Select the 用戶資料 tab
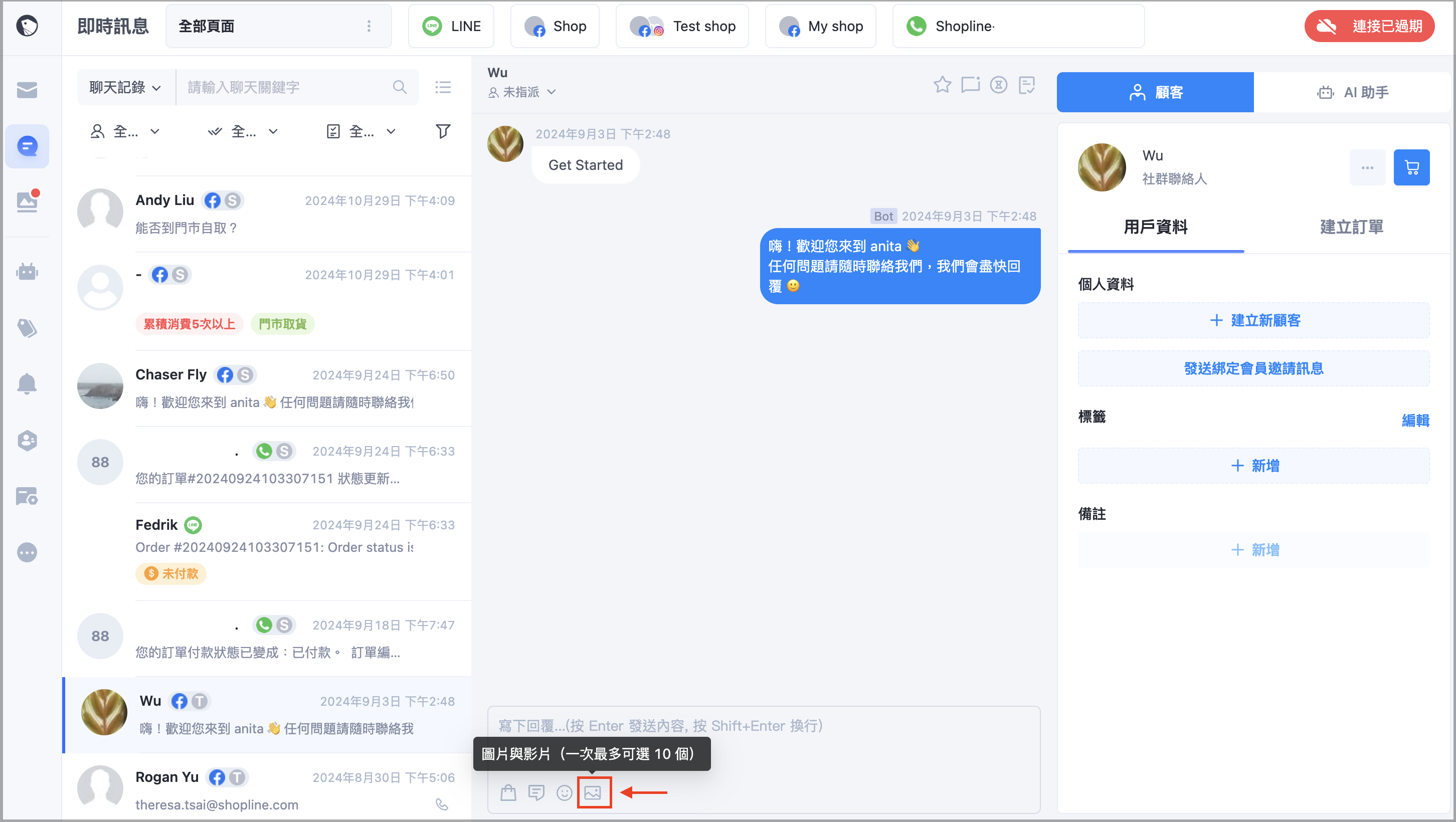Screen dimensions: 1456x822 pos(1155,227)
